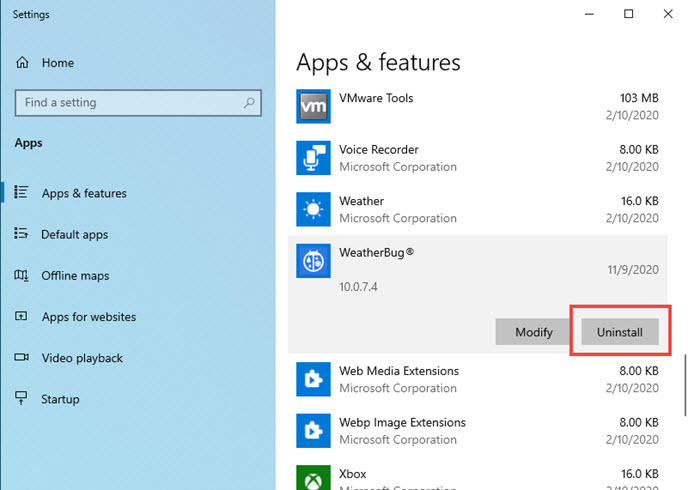Click the Apps & features list icon
This screenshot has width=688, height=490.
pyautogui.click(x=21, y=193)
